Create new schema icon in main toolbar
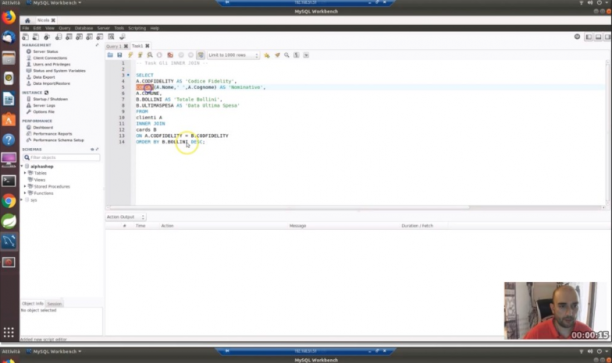 pos(59,37)
